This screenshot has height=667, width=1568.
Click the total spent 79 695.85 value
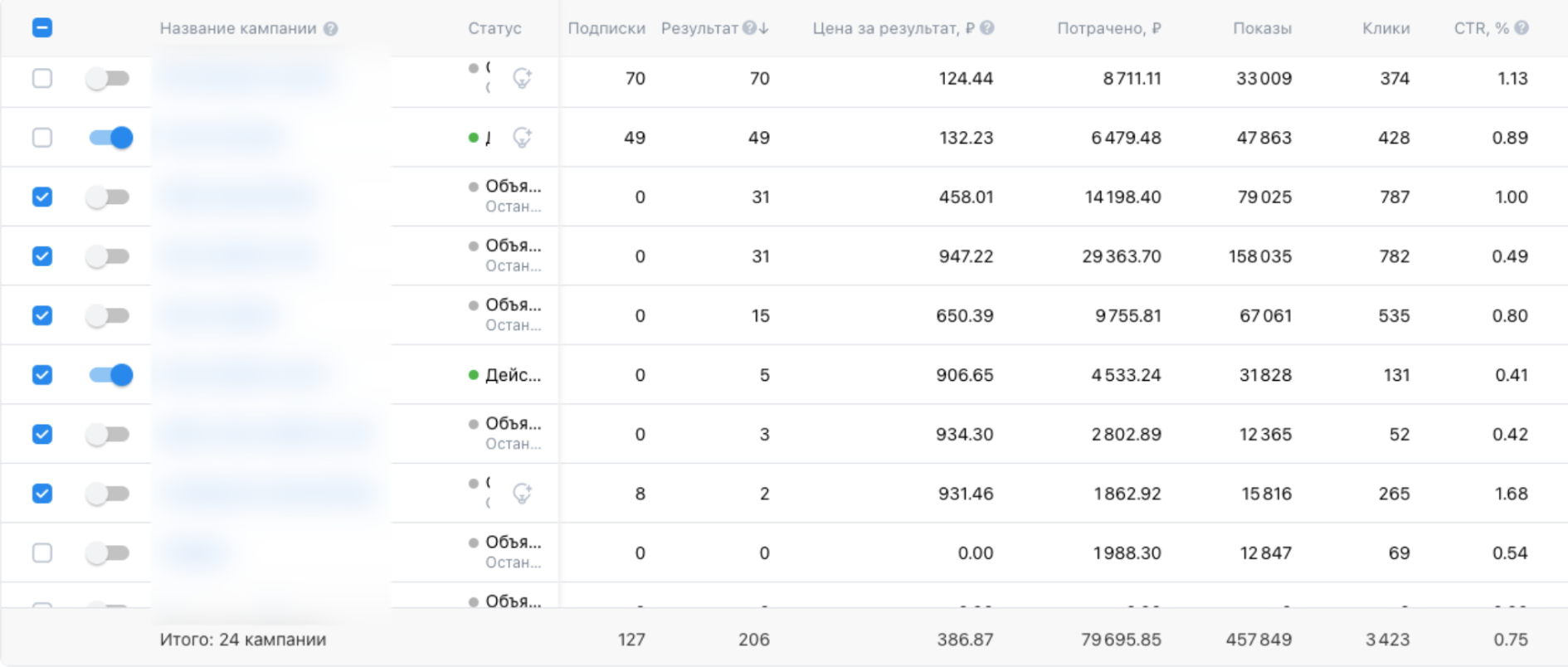(1121, 640)
